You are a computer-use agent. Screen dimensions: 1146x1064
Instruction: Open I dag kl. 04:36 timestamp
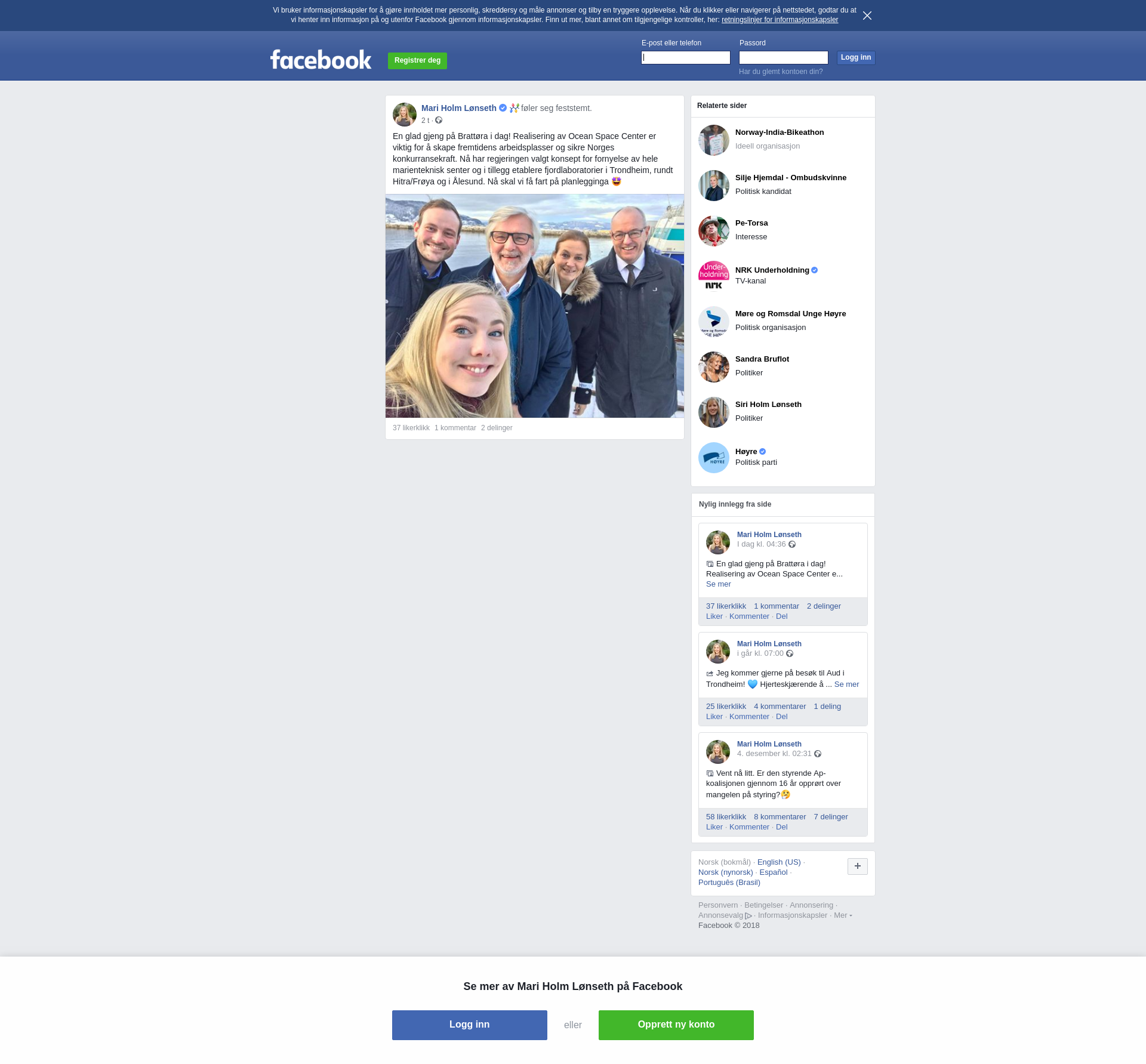pos(762,544)
